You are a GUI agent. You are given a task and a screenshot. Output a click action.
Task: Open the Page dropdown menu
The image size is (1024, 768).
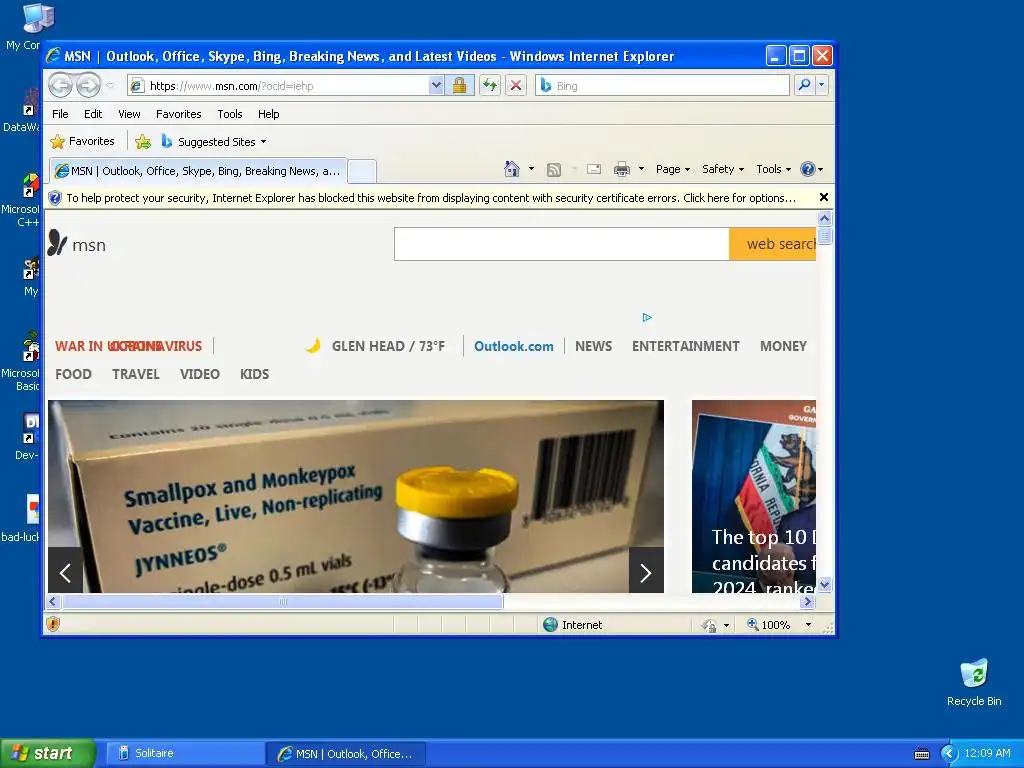673,169
